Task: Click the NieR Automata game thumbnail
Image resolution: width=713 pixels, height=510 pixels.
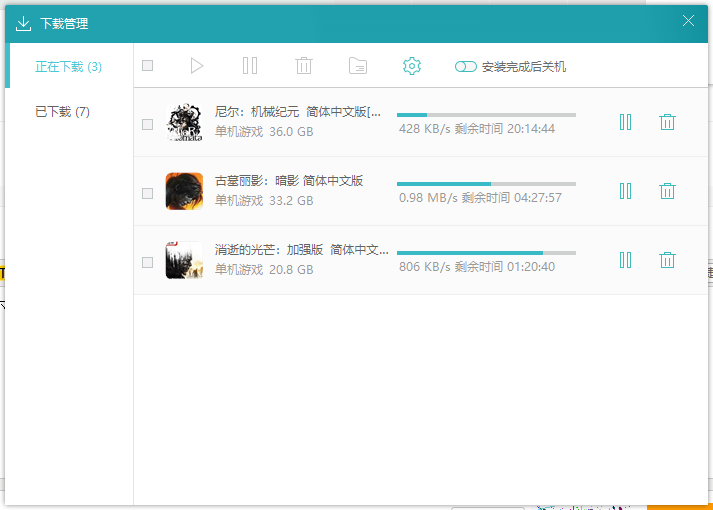Action: coord(184,122)
